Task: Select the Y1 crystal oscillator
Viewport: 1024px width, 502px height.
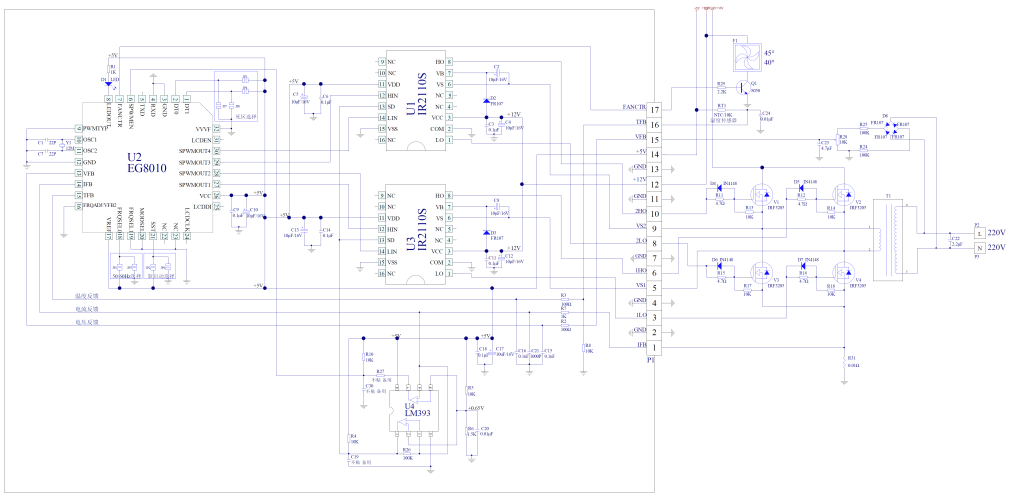Action: pyautogui.click(x=59, y=148)
